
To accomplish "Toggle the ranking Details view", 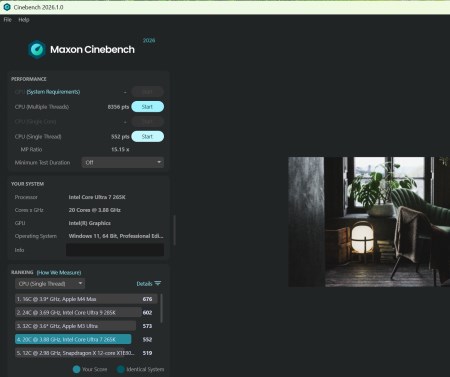I will click(x=149, y=284).
